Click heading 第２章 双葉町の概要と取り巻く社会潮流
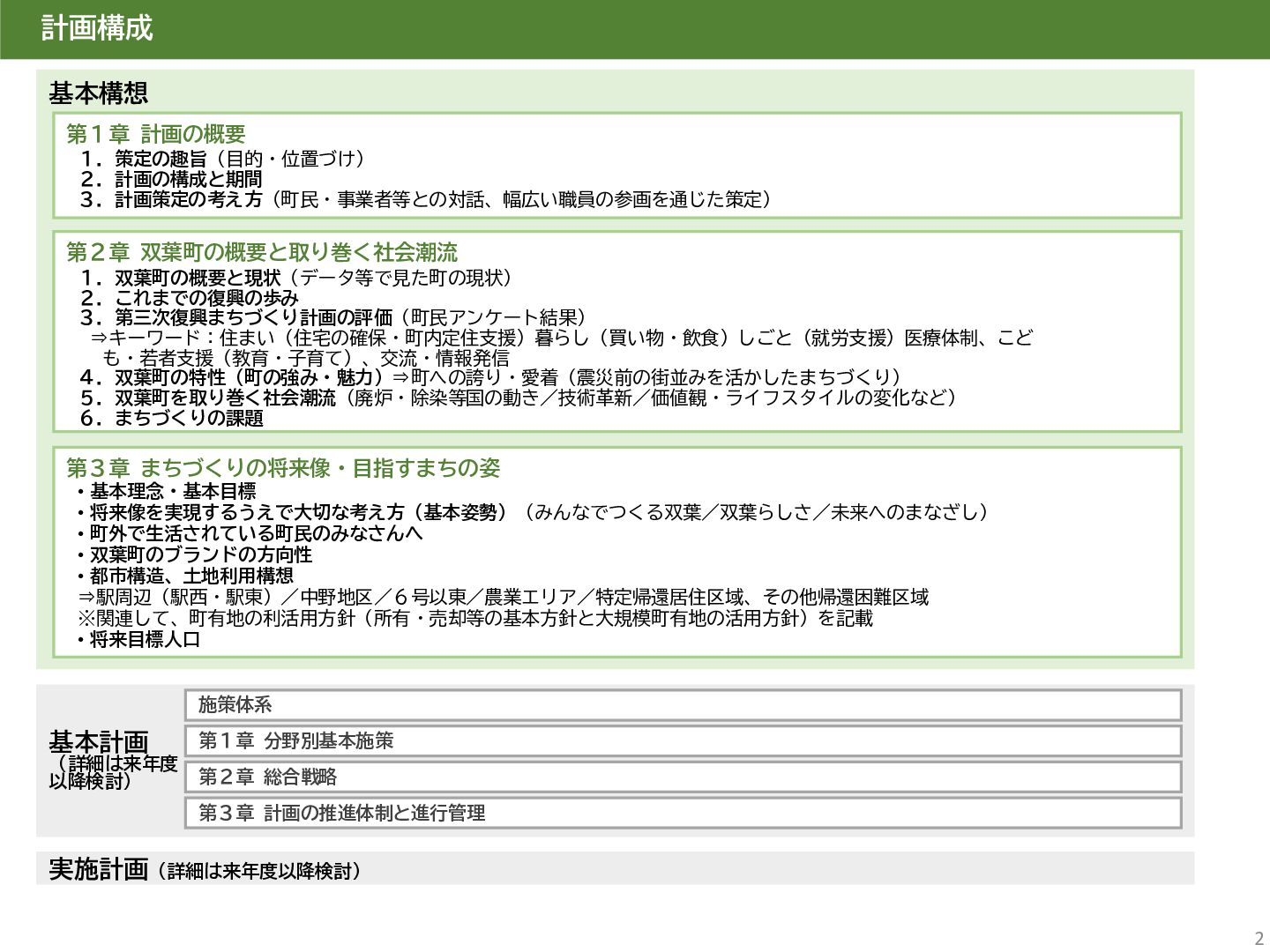This screenshot has height=952, width=1270. pyautogui.click(x=262, y=252)
